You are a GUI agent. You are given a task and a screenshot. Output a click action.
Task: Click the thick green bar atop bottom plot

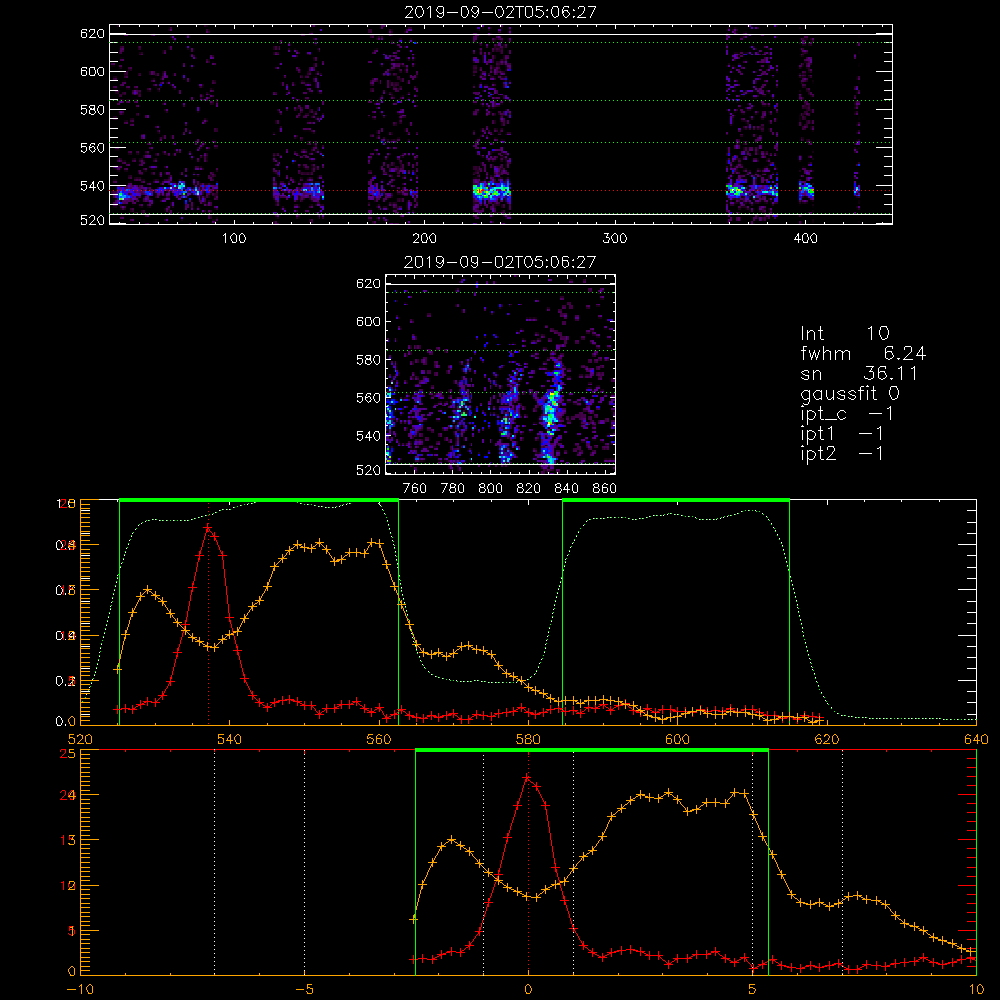592,750
